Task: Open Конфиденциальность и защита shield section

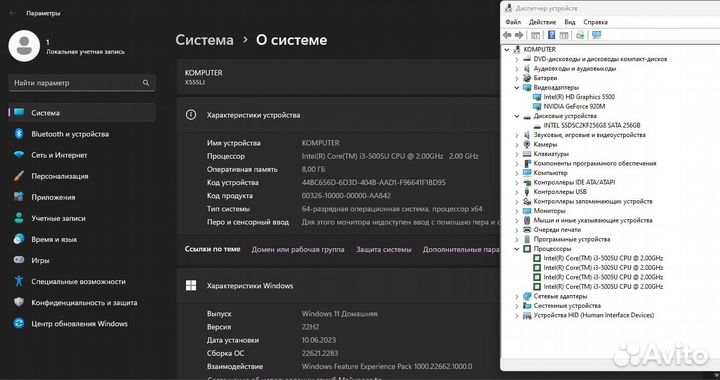Action: pyautogui.click(x=82, y=302)
